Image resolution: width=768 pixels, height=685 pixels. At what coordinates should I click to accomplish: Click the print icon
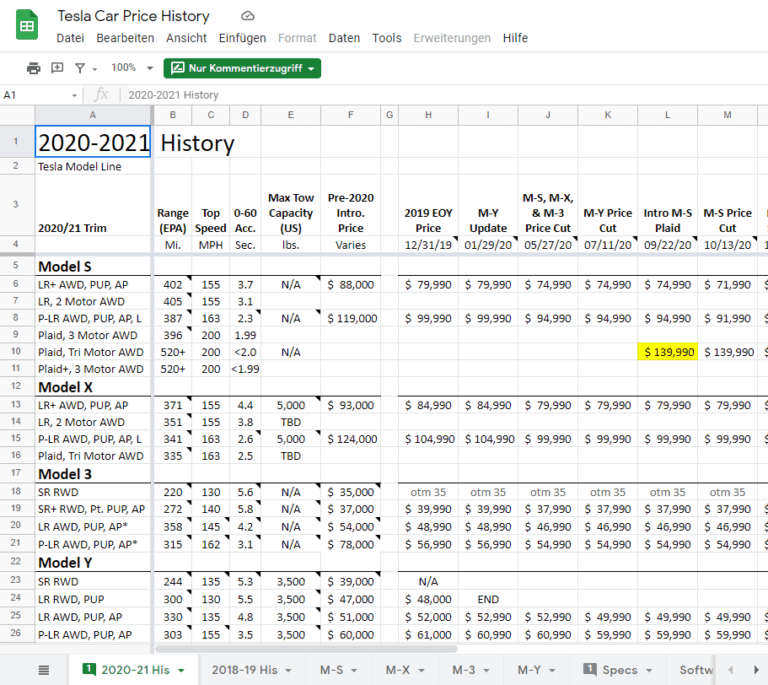tap(33, 68)
